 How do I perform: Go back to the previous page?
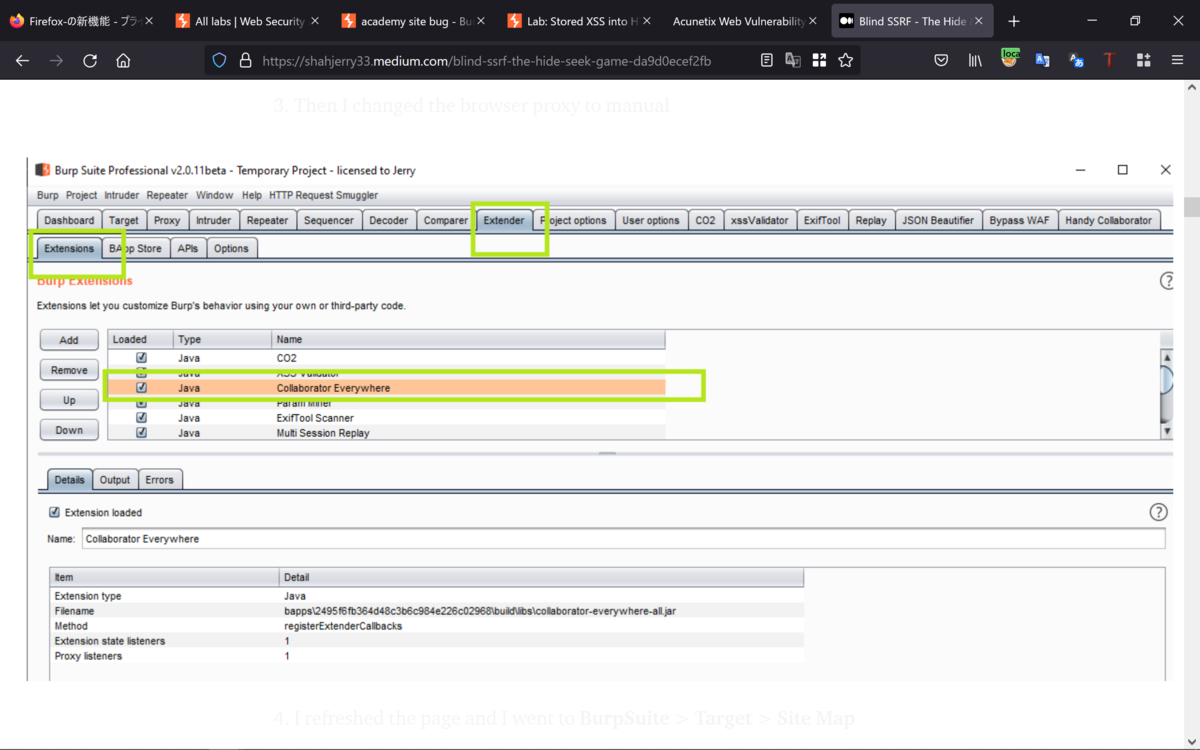click(x=22, y=61)
